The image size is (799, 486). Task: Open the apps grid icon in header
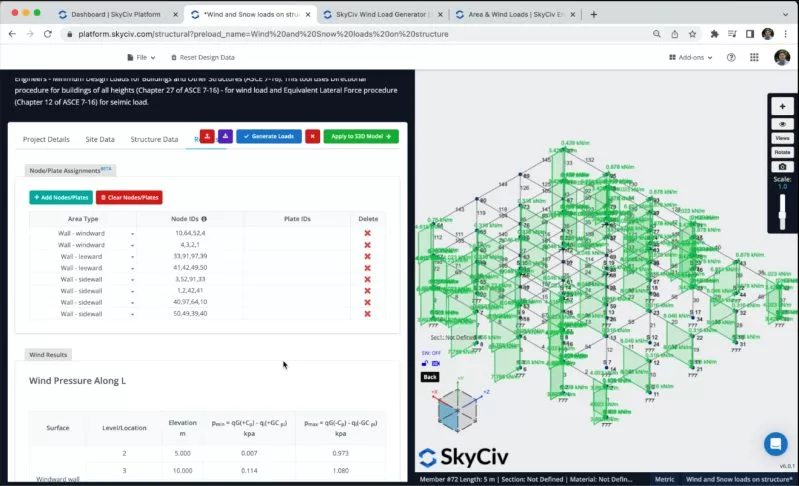pos(754,58)
